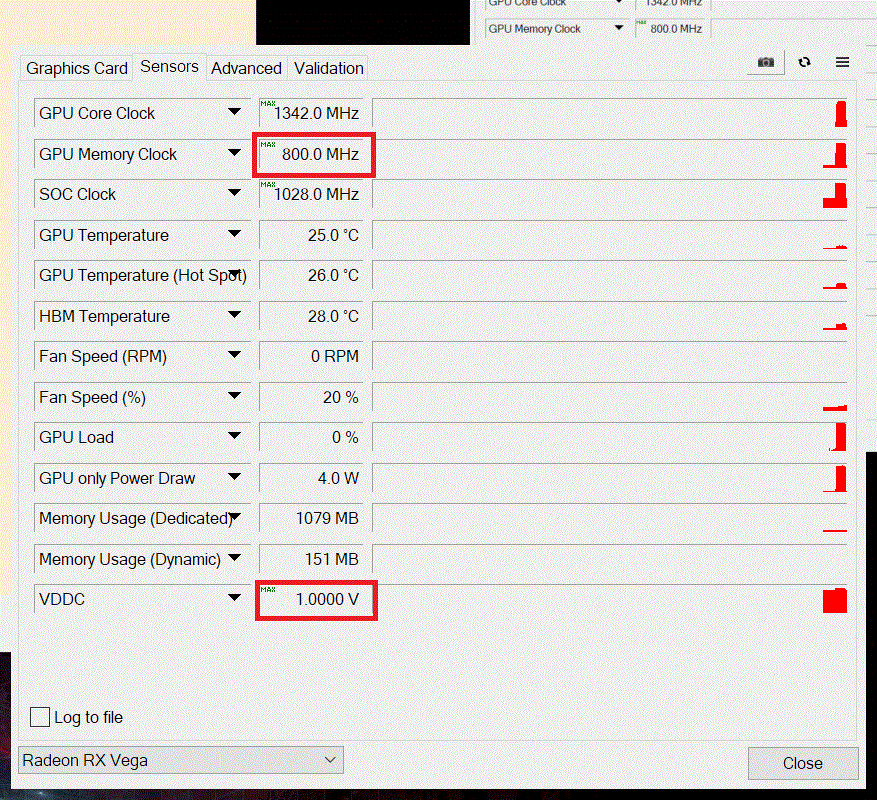The height and width of the screenshot is (800, 877).
Task: Click the refresh icon in the header
Action: (x=804, y=62)
